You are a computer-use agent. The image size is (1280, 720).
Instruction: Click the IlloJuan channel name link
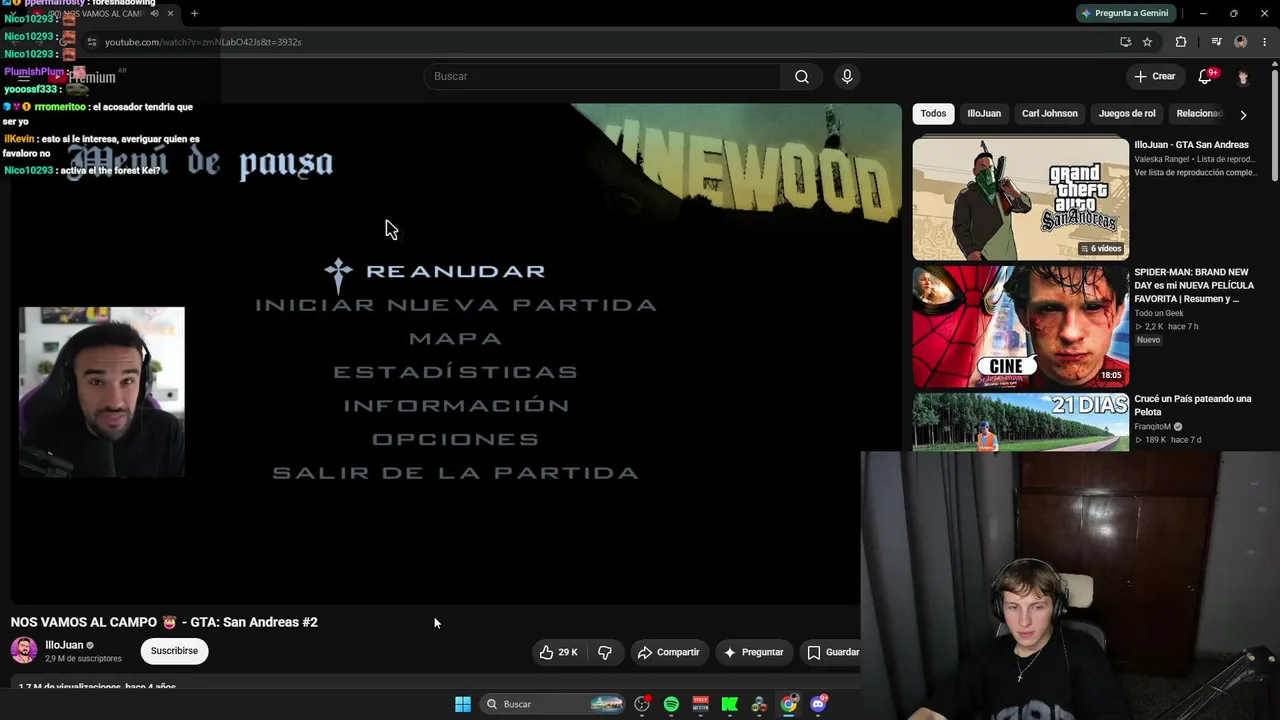pyautogui.click(x=64, y=645)
